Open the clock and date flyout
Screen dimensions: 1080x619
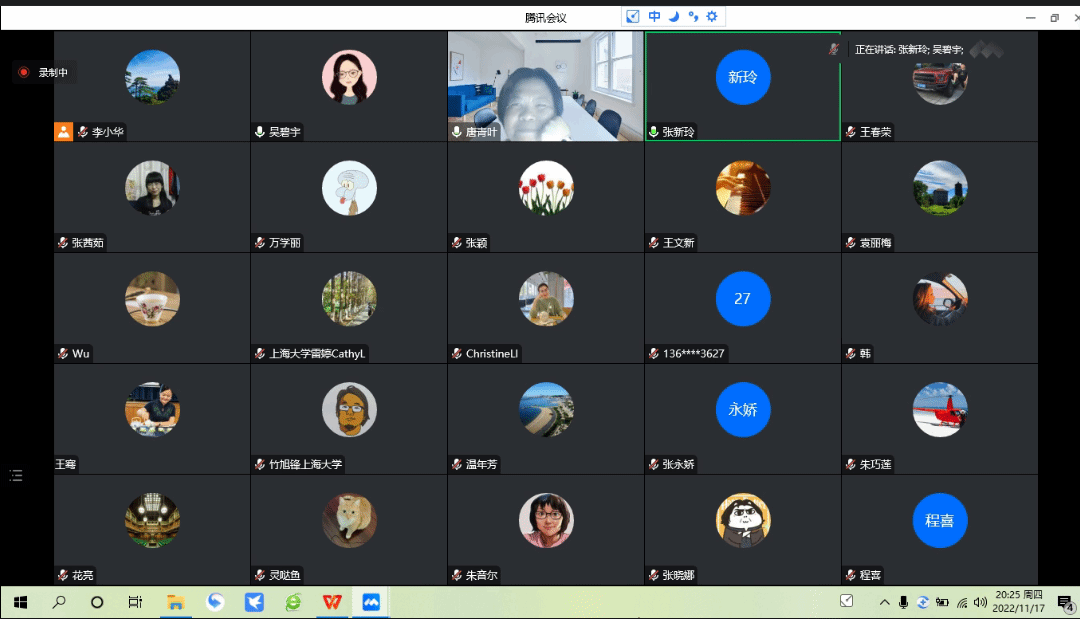(1020, 602)
